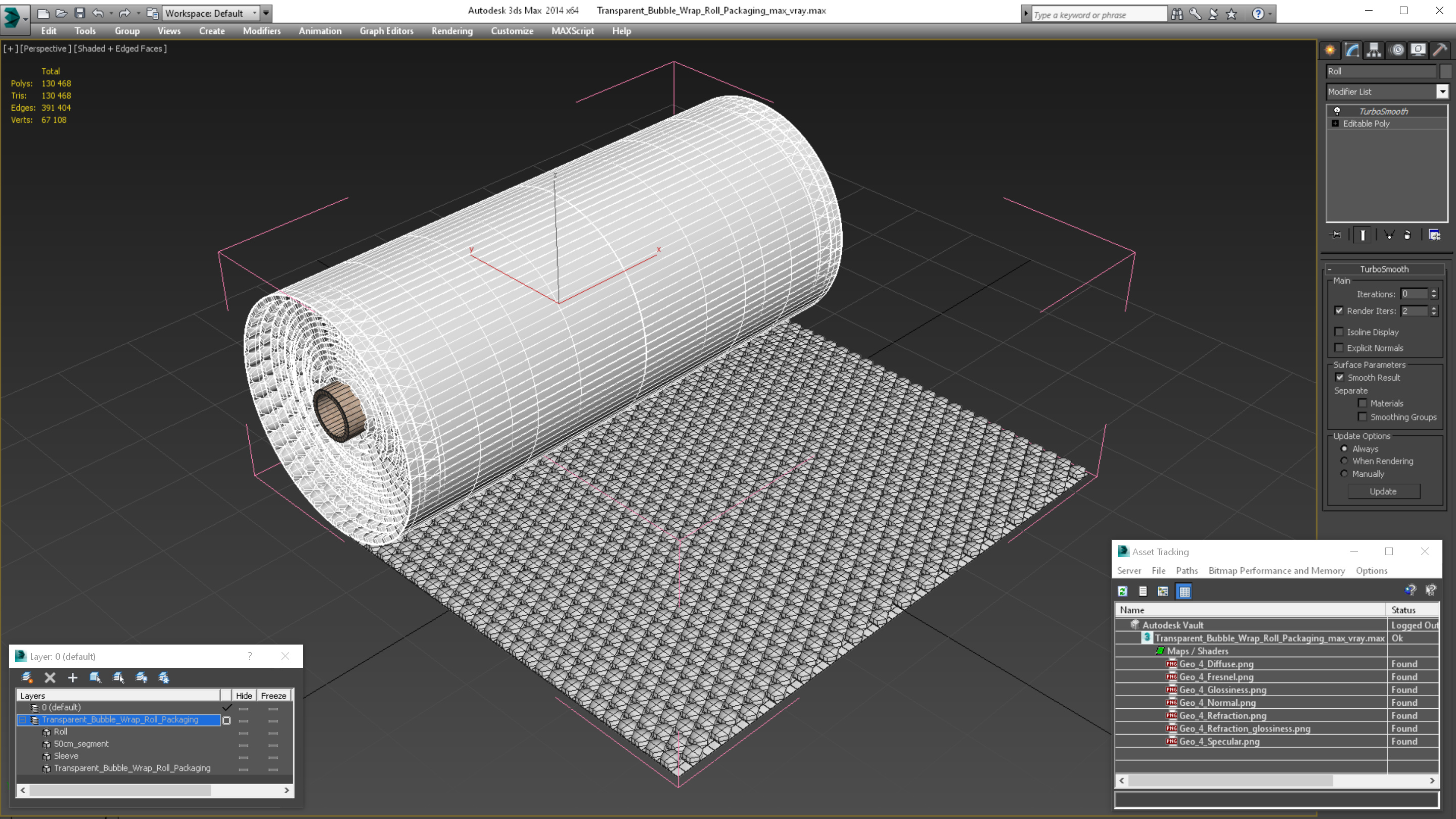Toggle the TurboSmooth modifier lightbulb
The image size is (1456, 819).
(x=1337, y=111)
